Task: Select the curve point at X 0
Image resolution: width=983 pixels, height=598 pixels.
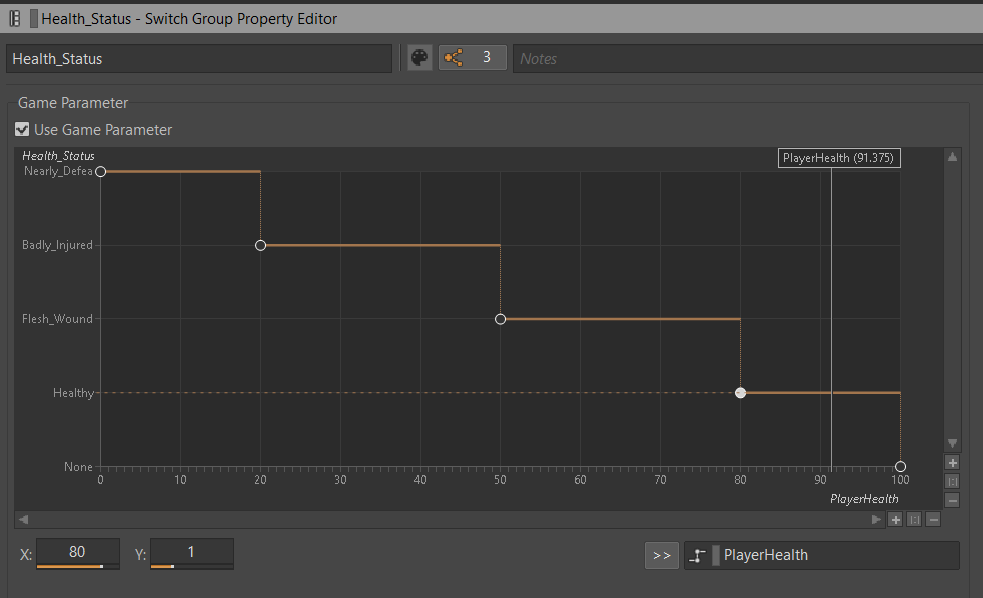Action: (100, 171)
